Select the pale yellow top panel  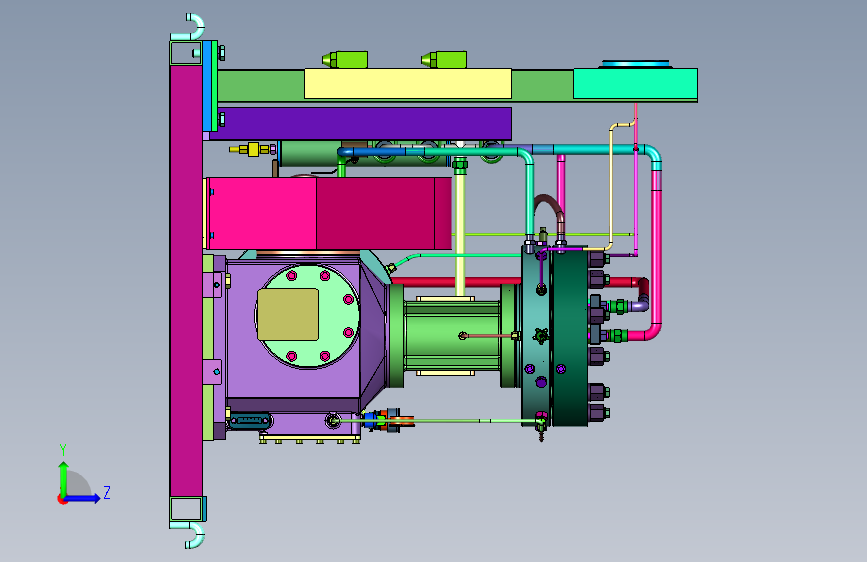[408, 84]
